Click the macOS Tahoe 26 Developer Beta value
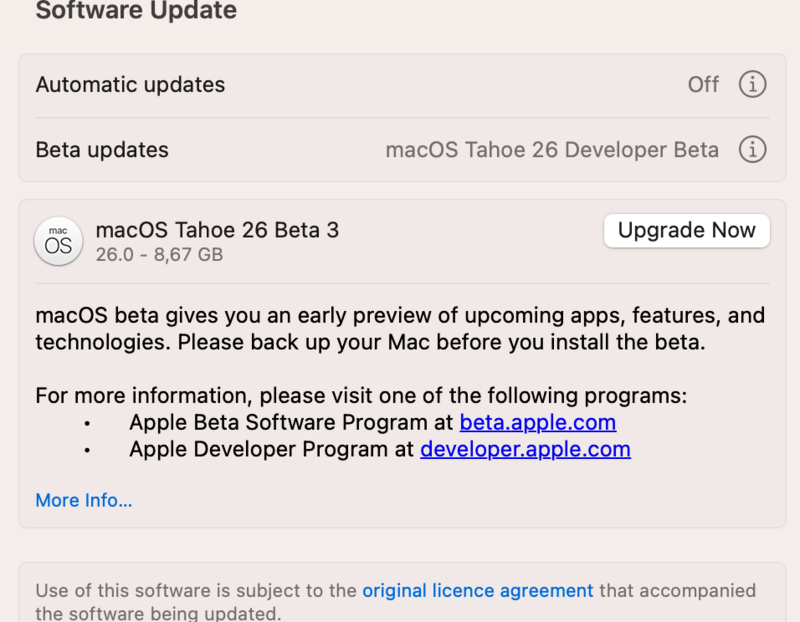Screen dimensions: 800x622 552,150
